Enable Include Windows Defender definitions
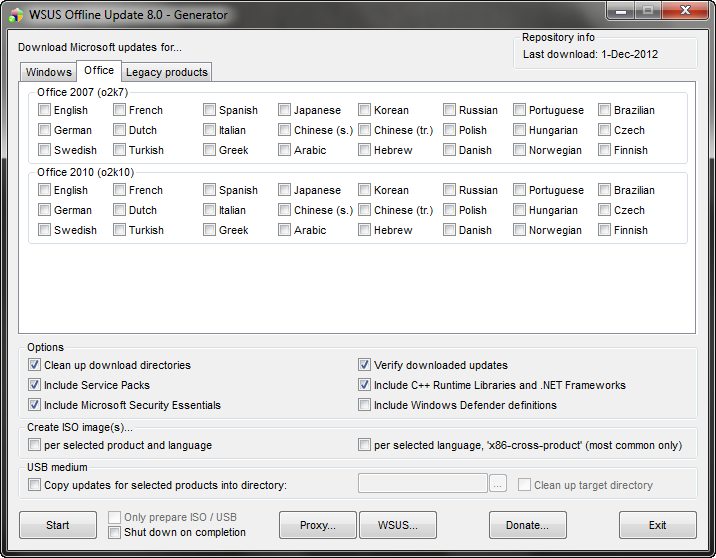716x558 pixels. pos(364,405)
